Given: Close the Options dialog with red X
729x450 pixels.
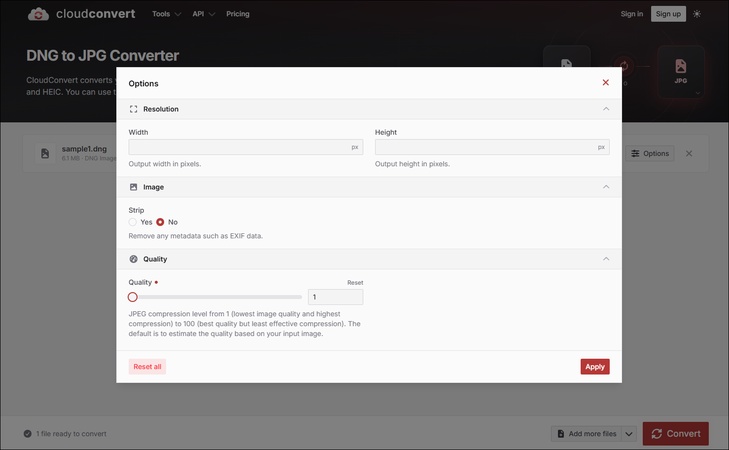Looking at the screenshot, I should tap(605, 82).
